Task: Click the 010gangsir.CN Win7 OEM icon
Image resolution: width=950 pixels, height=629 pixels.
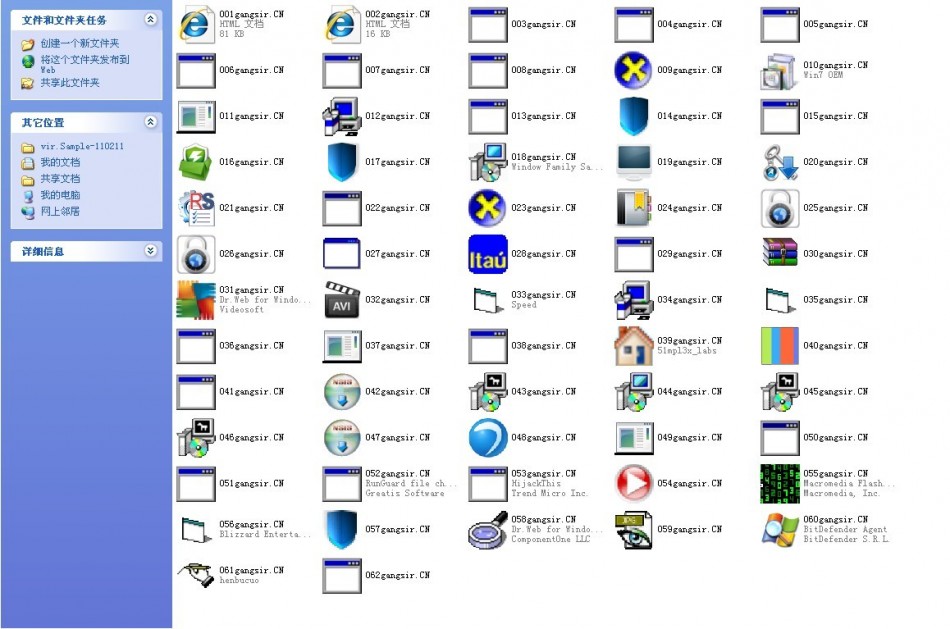Action: click(780, 70)
